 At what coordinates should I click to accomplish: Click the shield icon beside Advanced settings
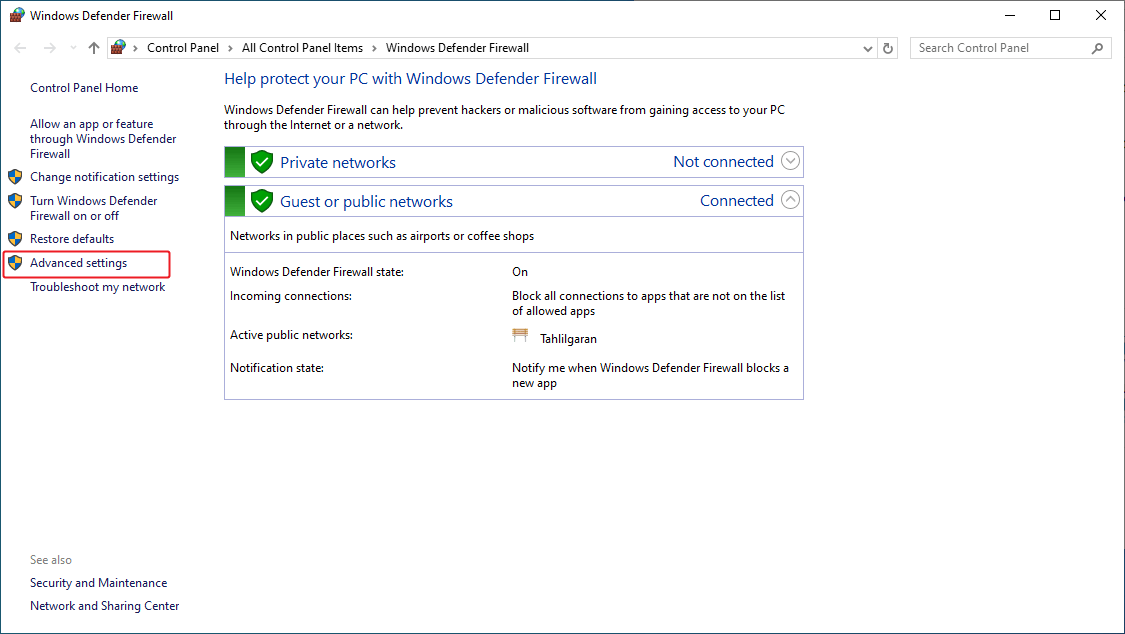point(16,262)
